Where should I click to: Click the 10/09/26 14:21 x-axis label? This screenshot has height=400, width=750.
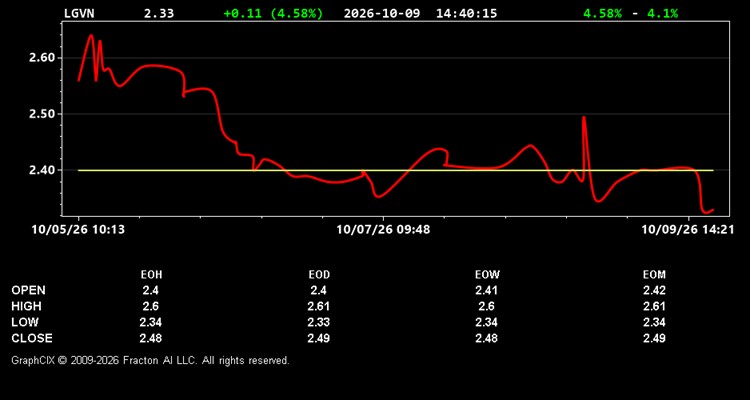687,230
